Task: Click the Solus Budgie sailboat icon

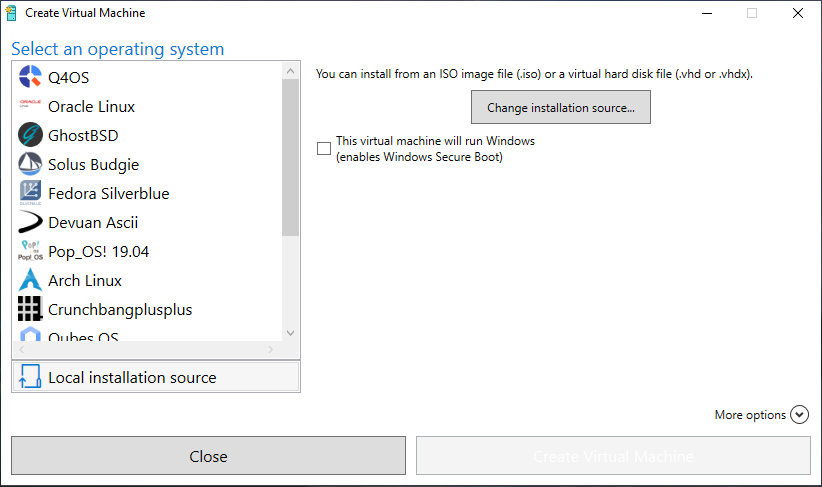Action: [x=30, y=164]
